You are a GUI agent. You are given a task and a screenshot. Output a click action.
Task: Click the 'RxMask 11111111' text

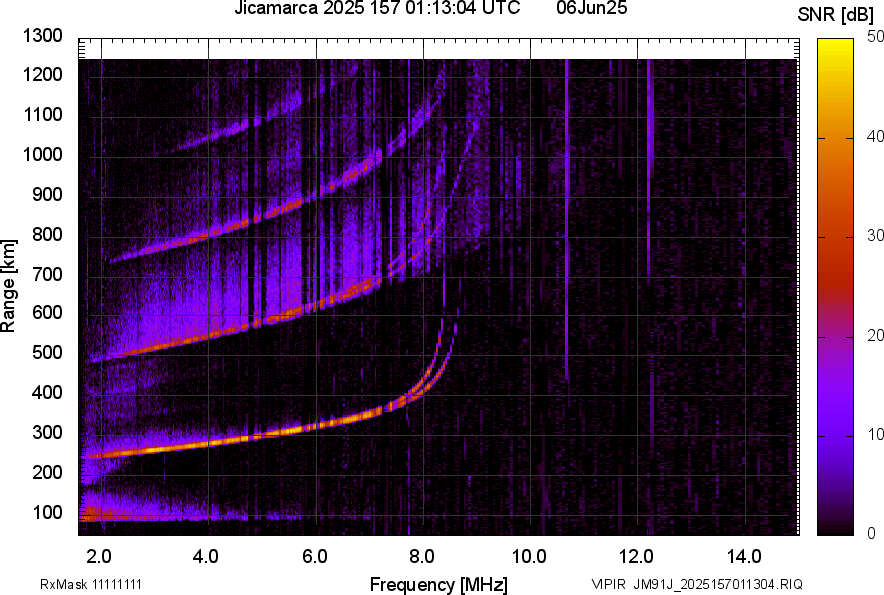coord(91,584)
